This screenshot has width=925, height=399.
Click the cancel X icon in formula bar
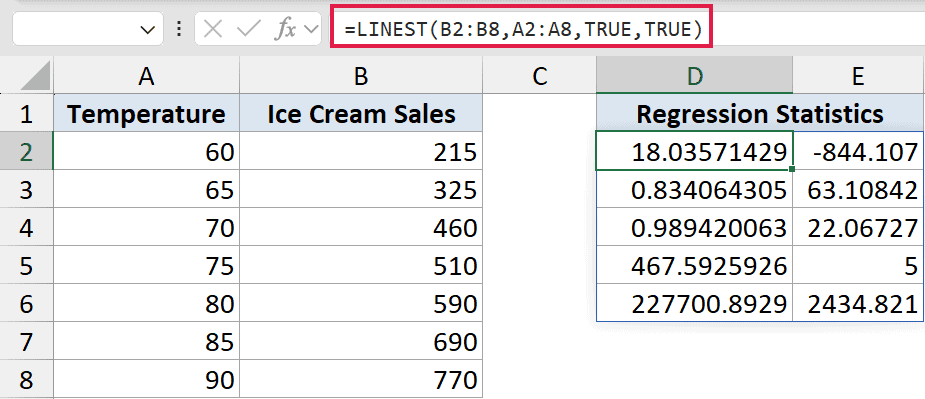tap(212, 30)
